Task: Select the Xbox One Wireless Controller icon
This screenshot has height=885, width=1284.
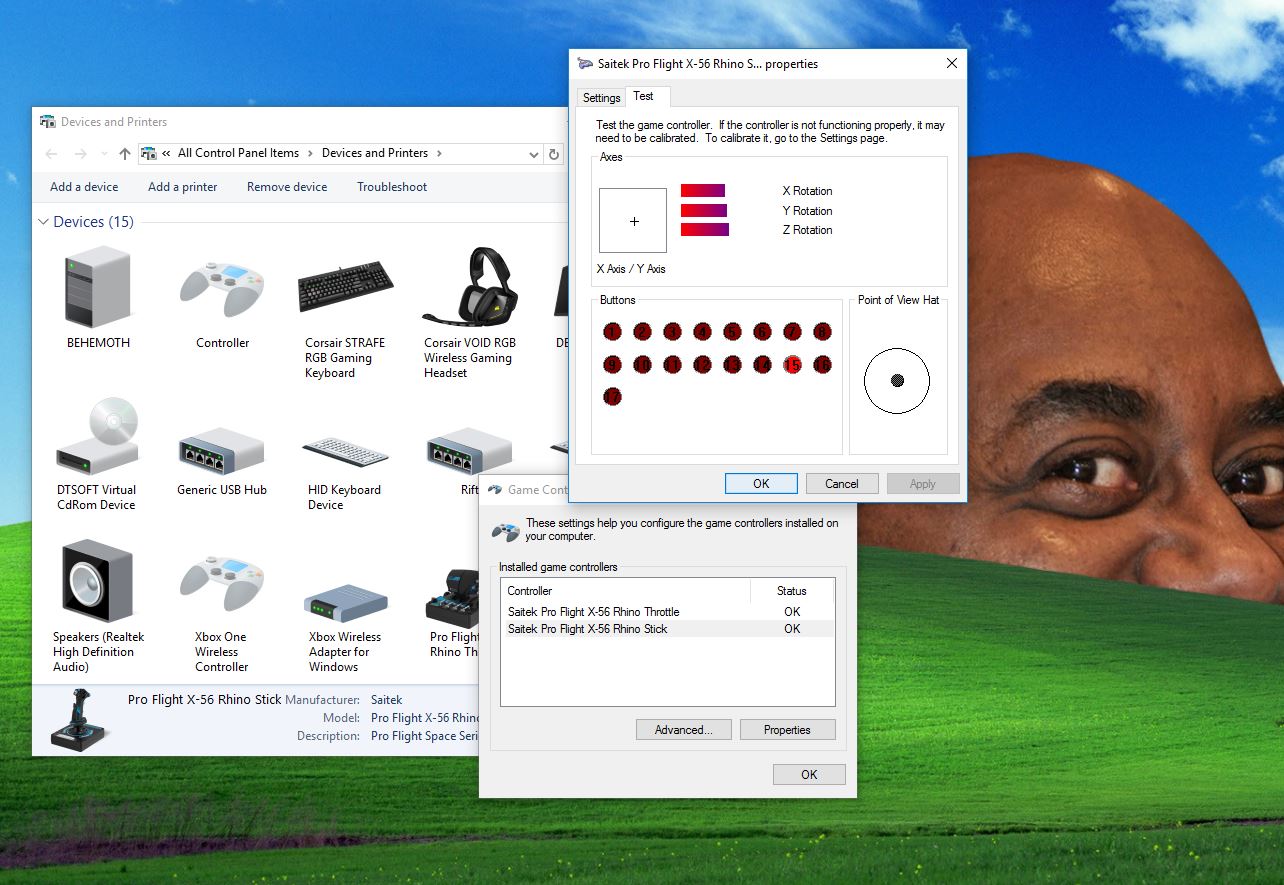Action: pyautogui.click(x=222, y=583)
